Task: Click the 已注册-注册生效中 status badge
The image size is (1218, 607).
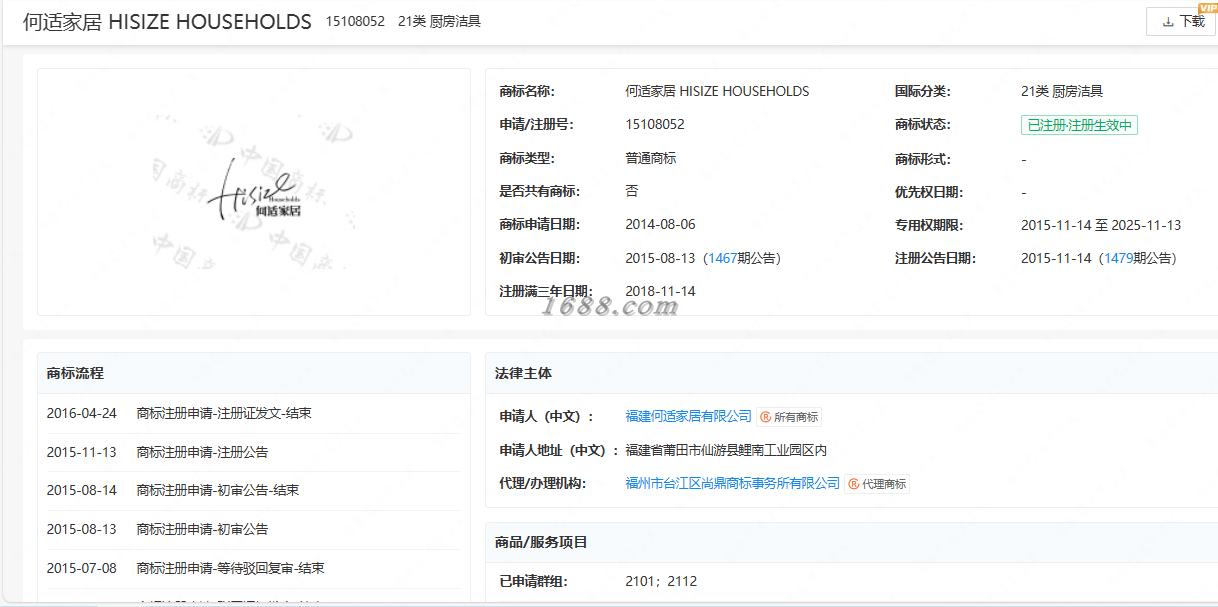Action: [1079, 125]
